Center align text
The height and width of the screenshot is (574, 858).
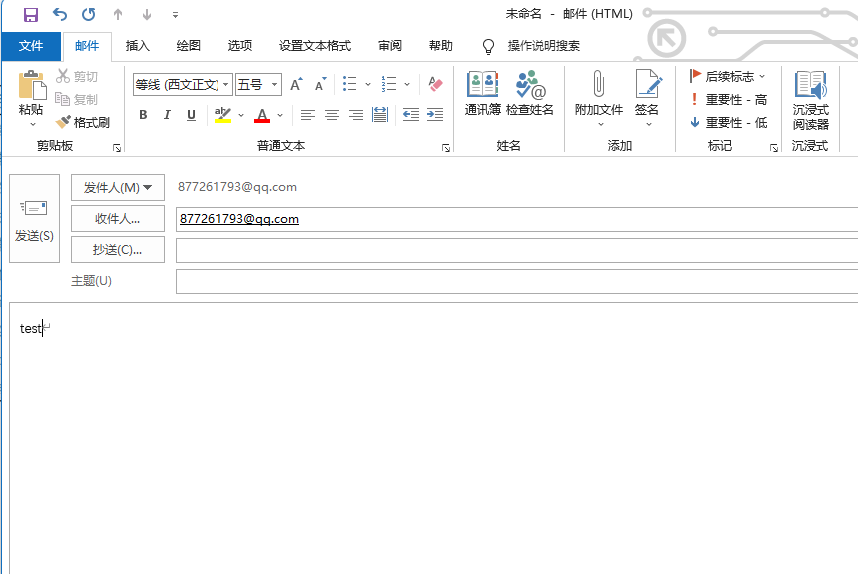tap(332, 115)
